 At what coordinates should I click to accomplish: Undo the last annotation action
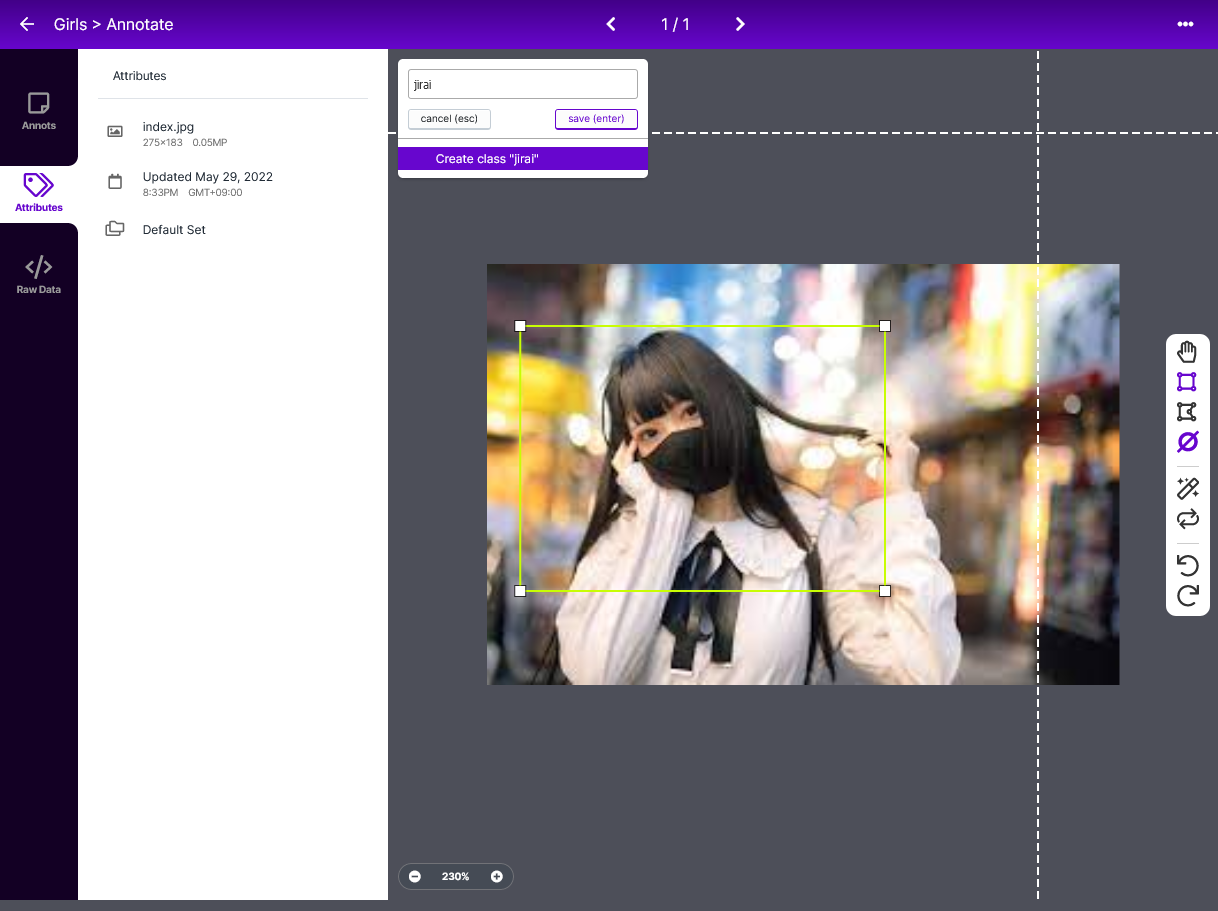point(1187,566)
